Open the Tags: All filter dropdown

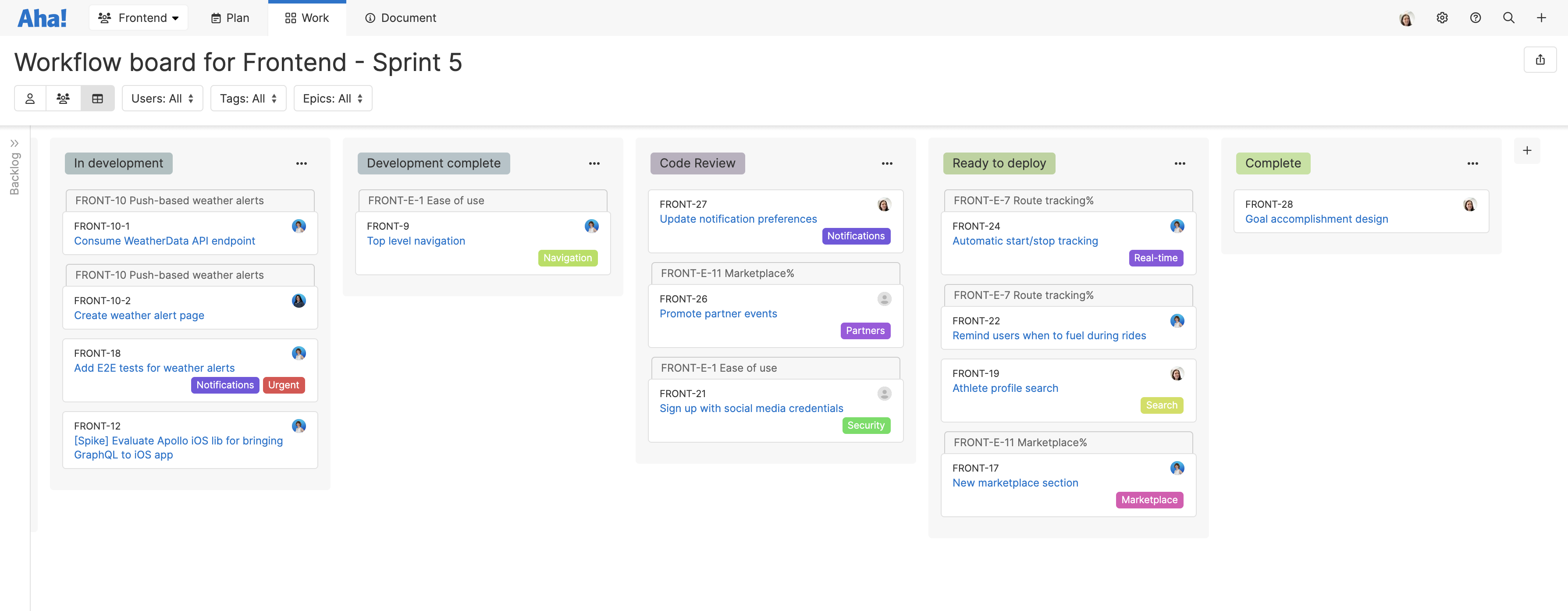click(x=248, y=98)
